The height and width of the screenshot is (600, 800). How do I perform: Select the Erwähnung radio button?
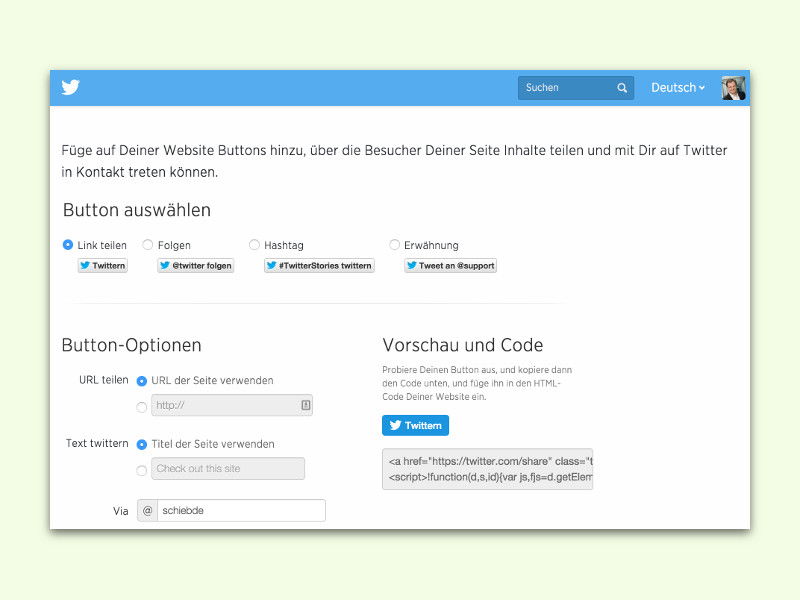[394, 245]
